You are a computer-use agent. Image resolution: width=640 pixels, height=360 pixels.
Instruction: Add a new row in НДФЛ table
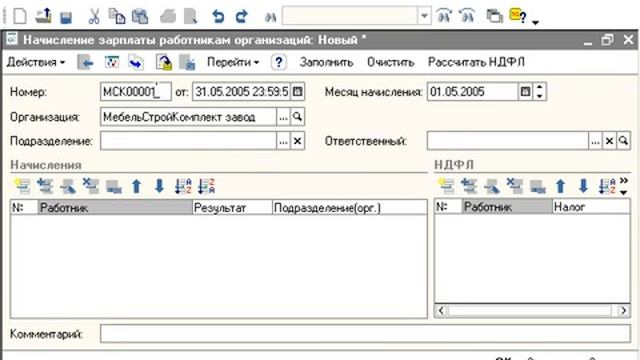tap(446, 186)
